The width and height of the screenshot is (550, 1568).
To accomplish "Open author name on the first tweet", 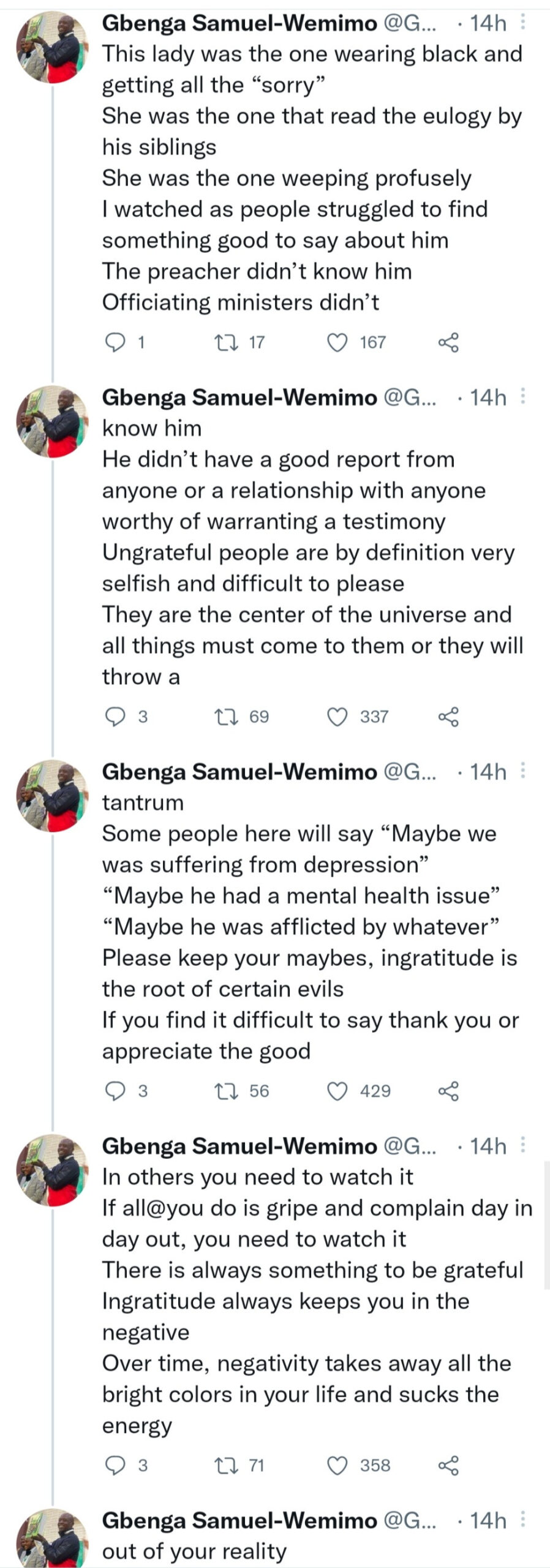I will tap(239, 23).
